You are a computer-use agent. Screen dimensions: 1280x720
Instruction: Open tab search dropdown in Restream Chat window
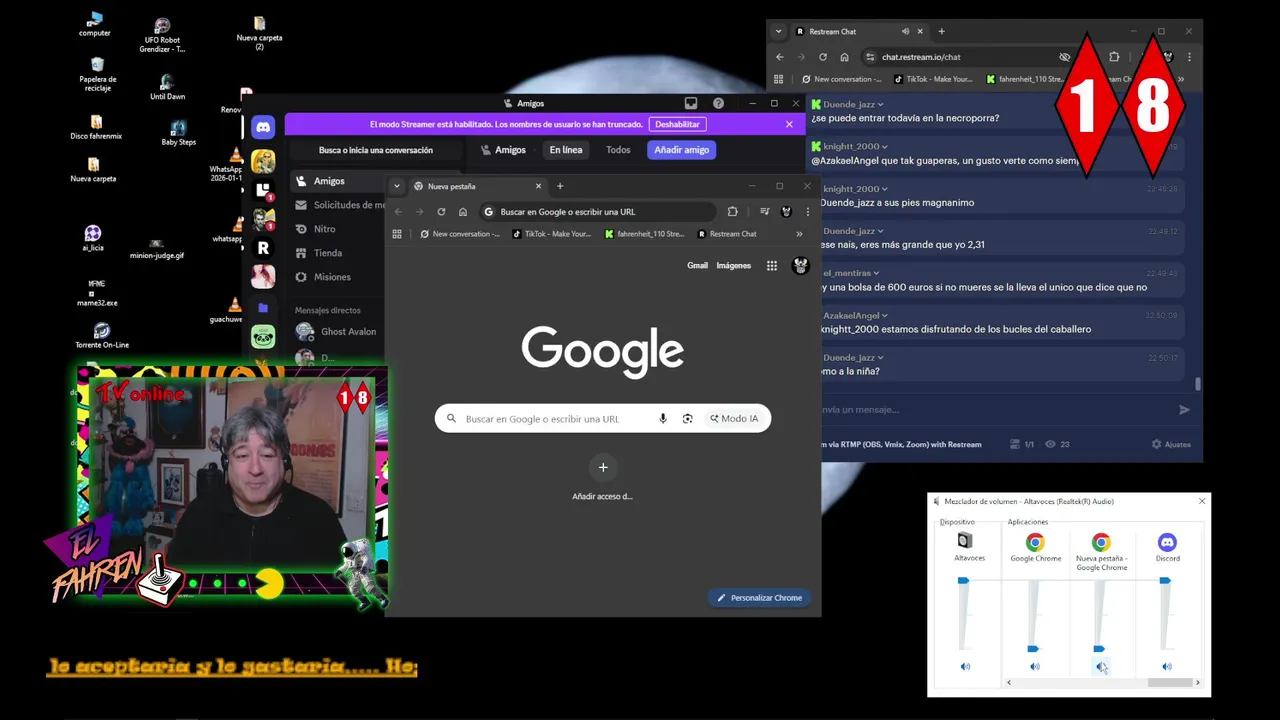[779, 31]
